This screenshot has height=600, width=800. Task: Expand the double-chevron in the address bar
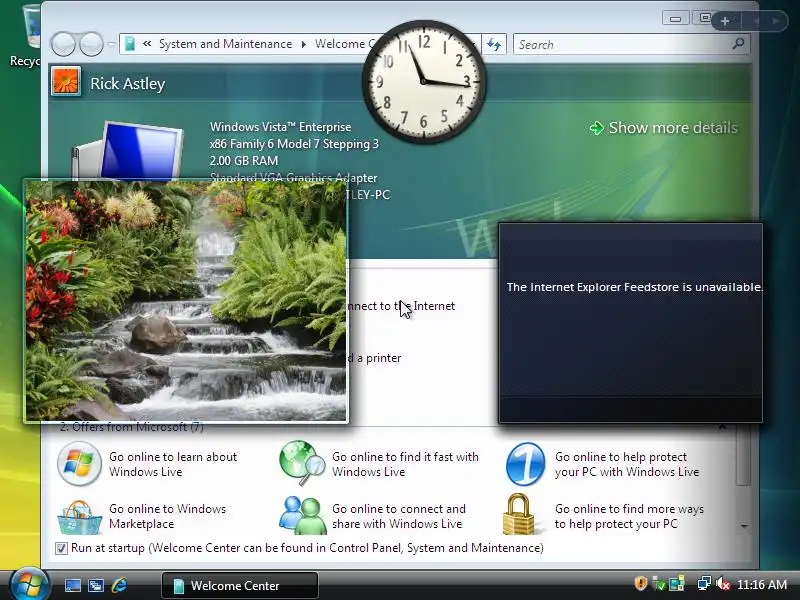click(x=147, y=44)
